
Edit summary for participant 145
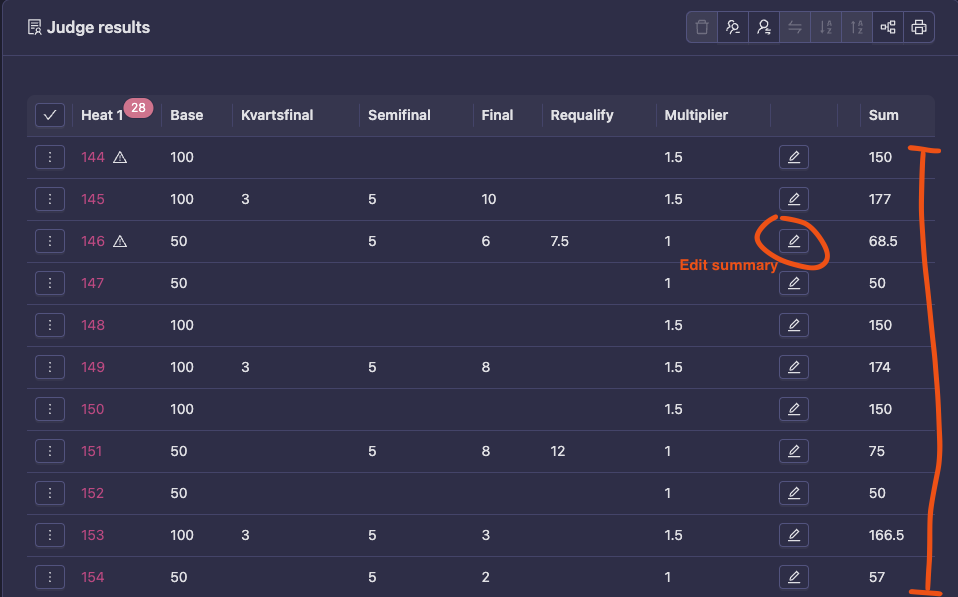point(794,199)
